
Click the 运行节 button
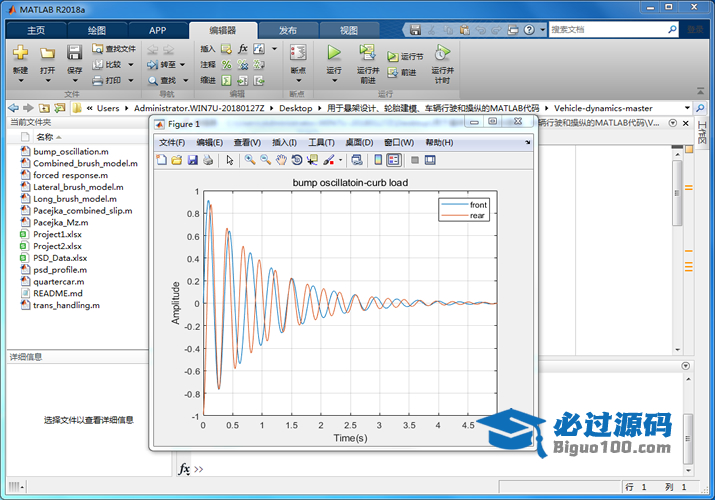(405, 57)
